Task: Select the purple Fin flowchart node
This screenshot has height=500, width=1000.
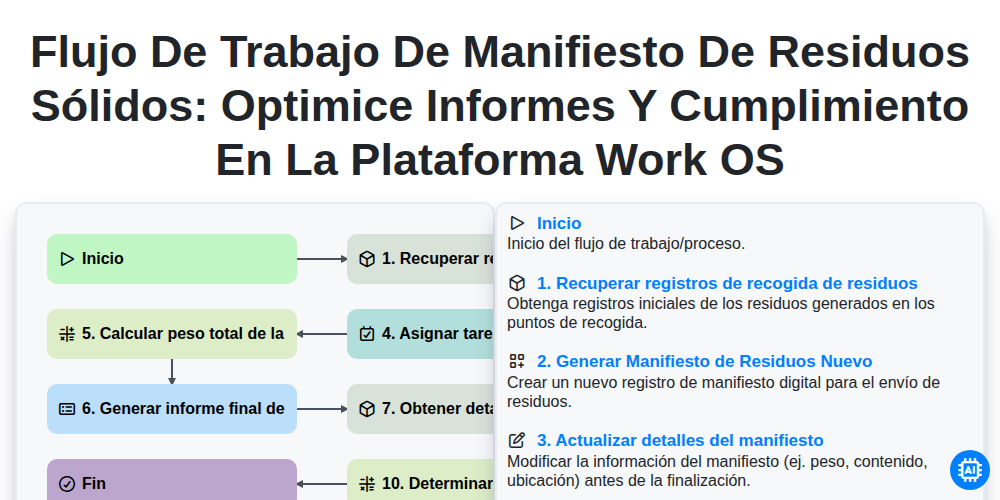Action: tap(172, 480)
